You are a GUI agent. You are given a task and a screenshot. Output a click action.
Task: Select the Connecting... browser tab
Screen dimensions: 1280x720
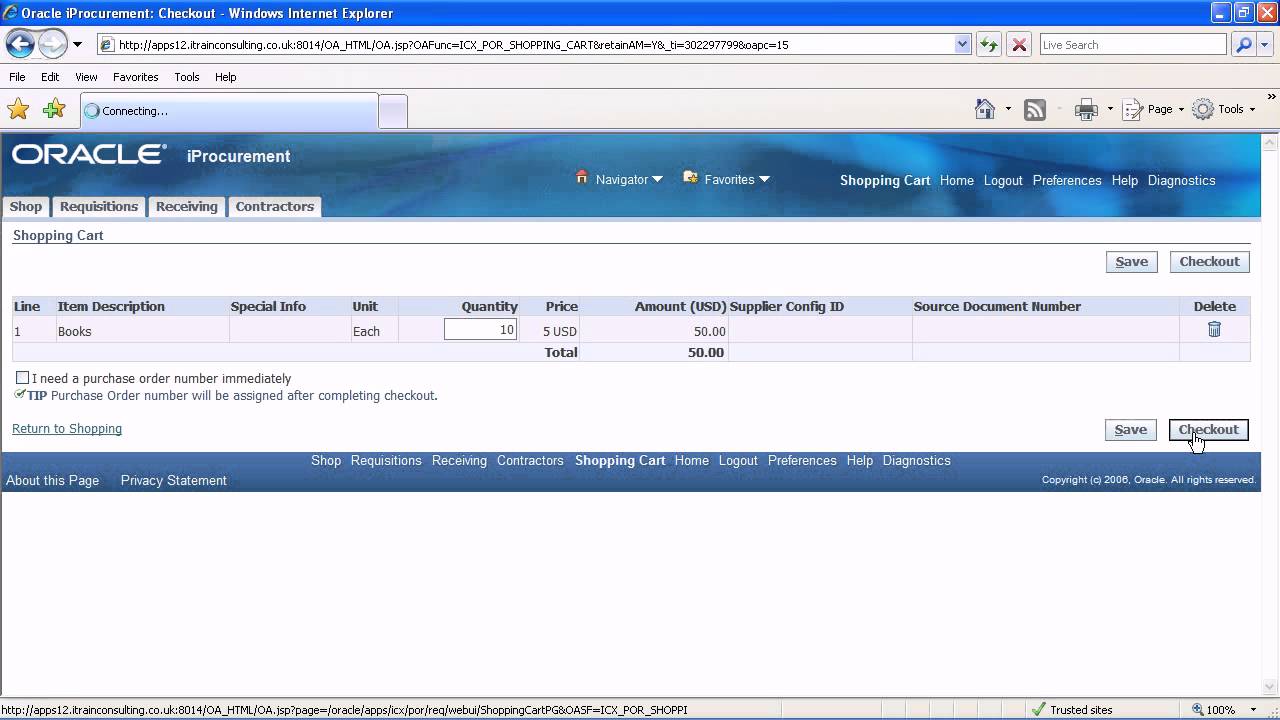228,111
